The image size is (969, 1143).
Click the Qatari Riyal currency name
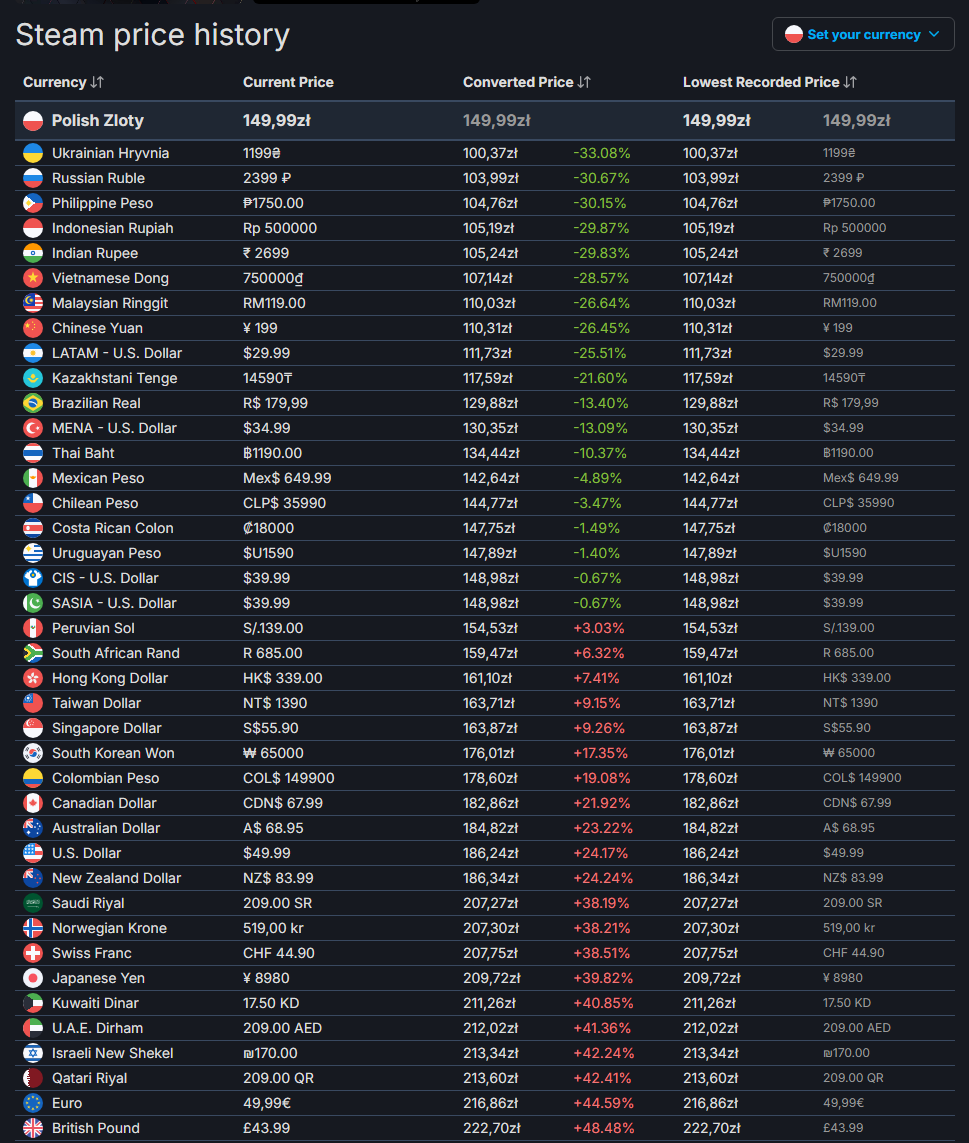[x=89, y=1078]
